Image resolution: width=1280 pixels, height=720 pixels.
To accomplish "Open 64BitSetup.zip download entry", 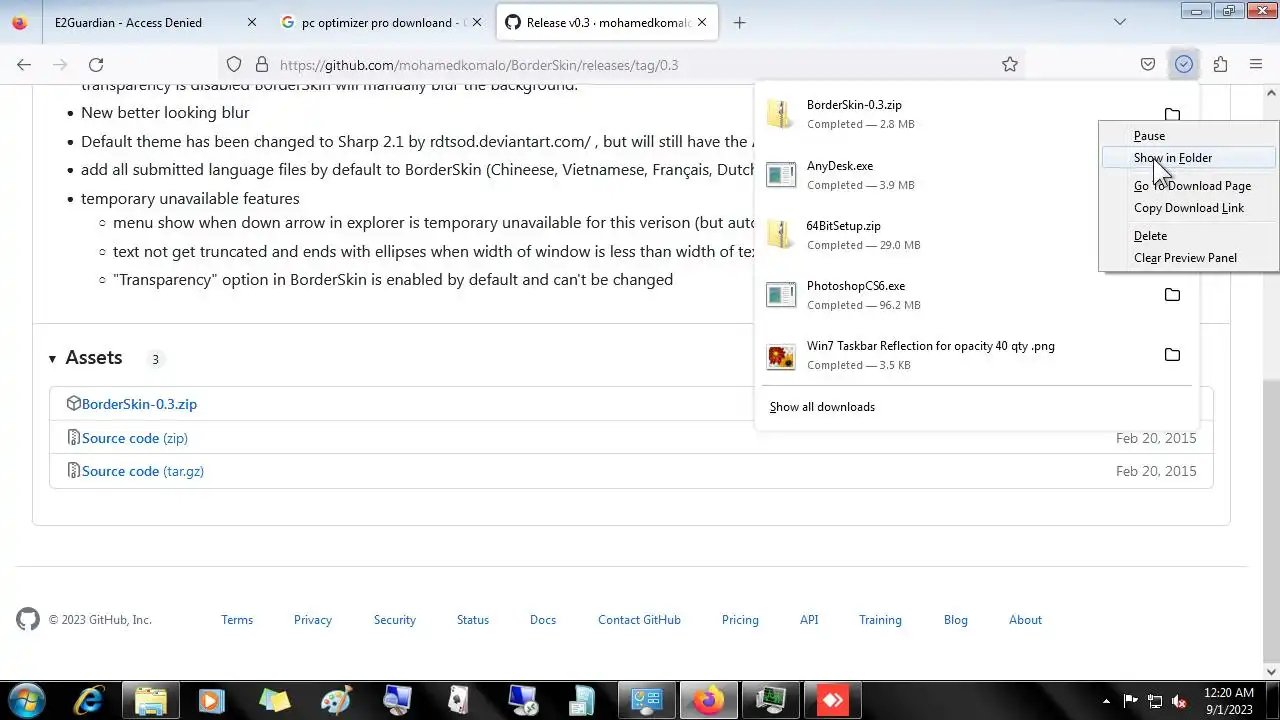I will click(955, 235).
